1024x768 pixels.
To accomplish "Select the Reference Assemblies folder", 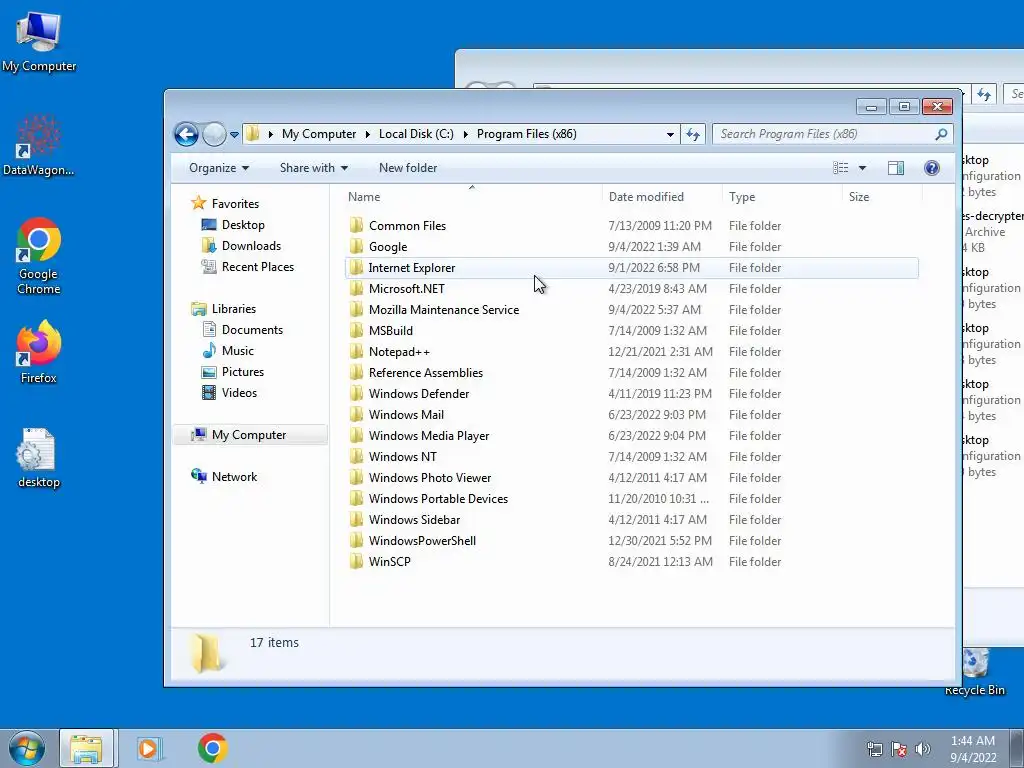I will pyautogui.click(x=425, y=373).
